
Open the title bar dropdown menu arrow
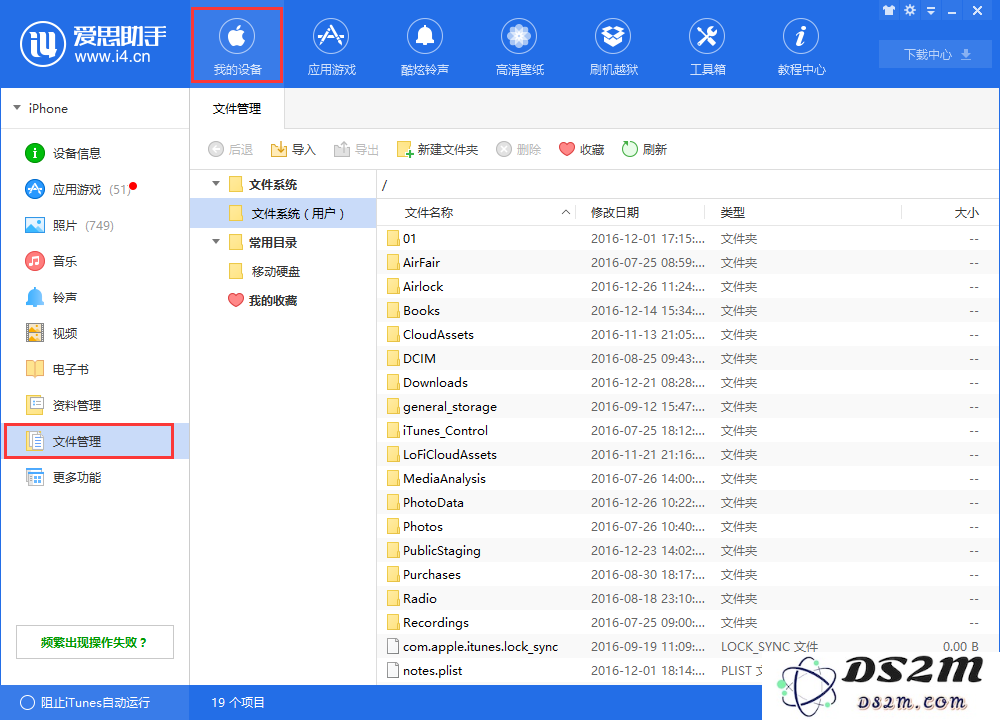point(931,11)
